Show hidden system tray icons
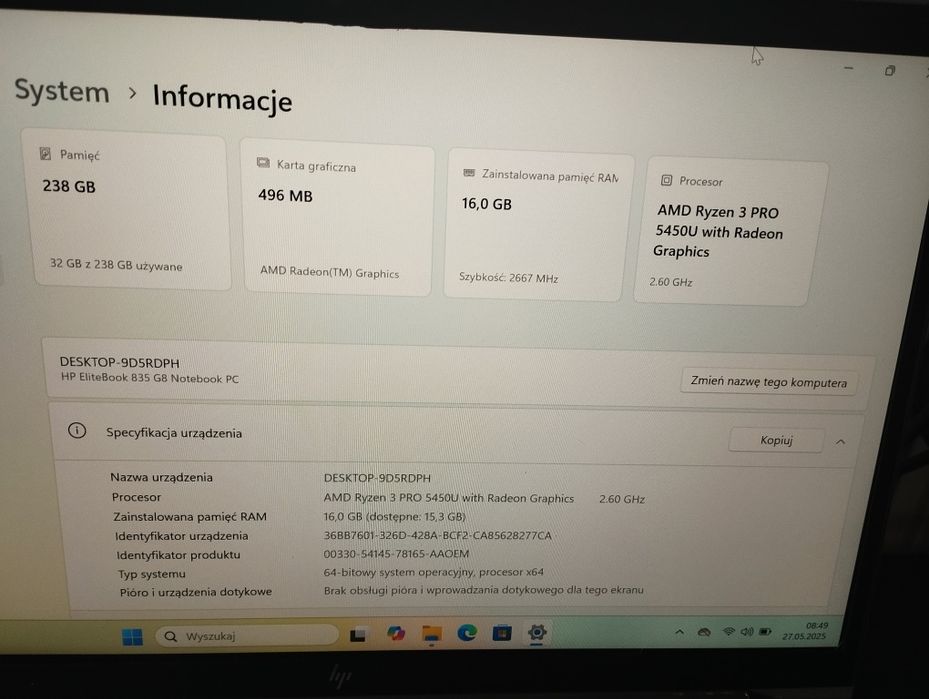Viewport: 929px width, 699px height. 680,632
